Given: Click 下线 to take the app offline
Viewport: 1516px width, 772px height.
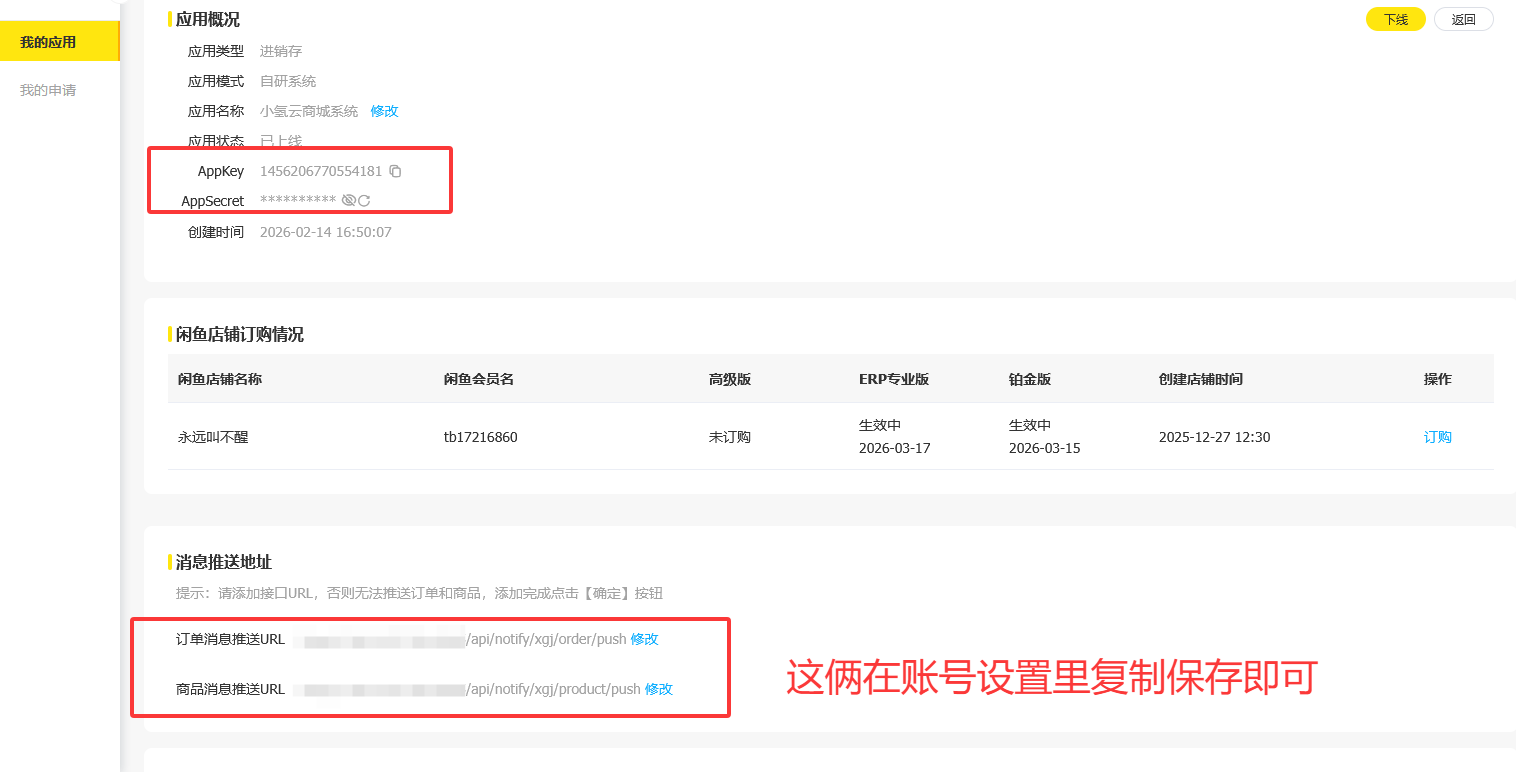Looking at the screenshot, I should click(x=1394, y=19).
